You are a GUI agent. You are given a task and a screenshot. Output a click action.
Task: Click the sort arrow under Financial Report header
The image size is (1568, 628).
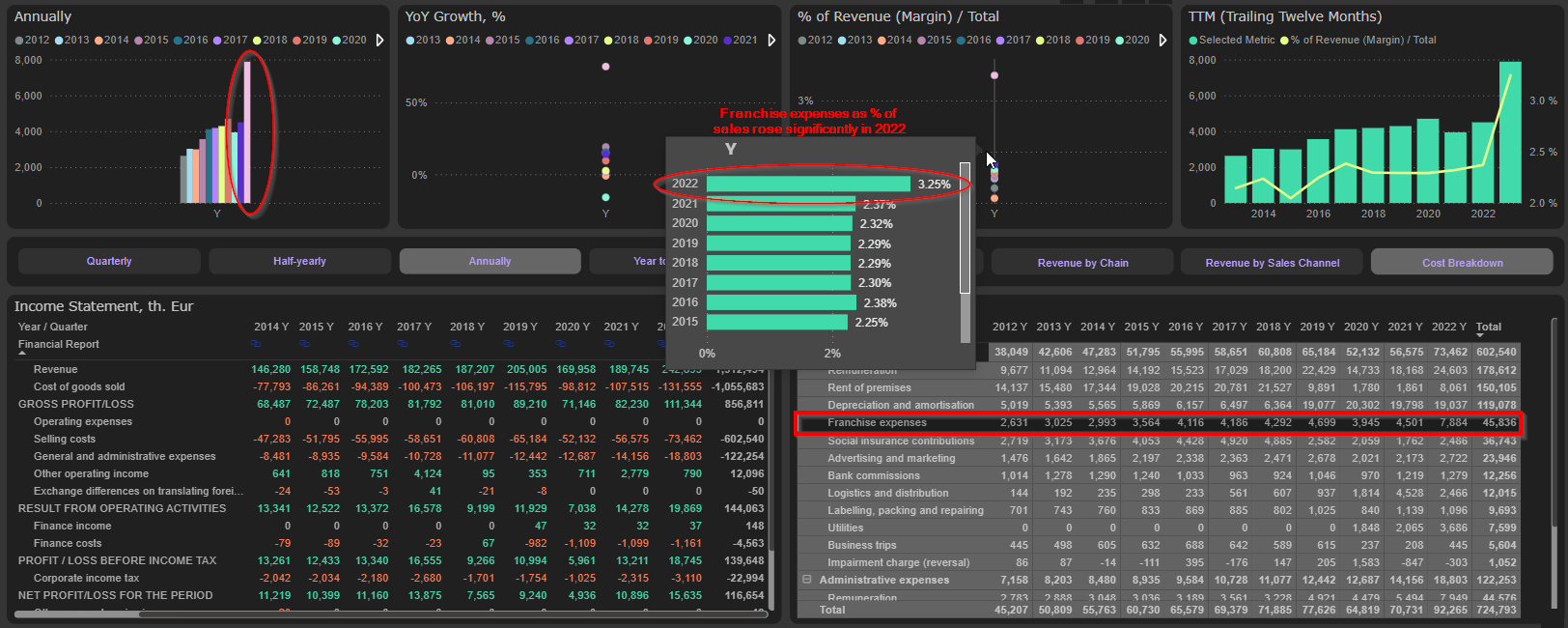click(x=22, y=354)
